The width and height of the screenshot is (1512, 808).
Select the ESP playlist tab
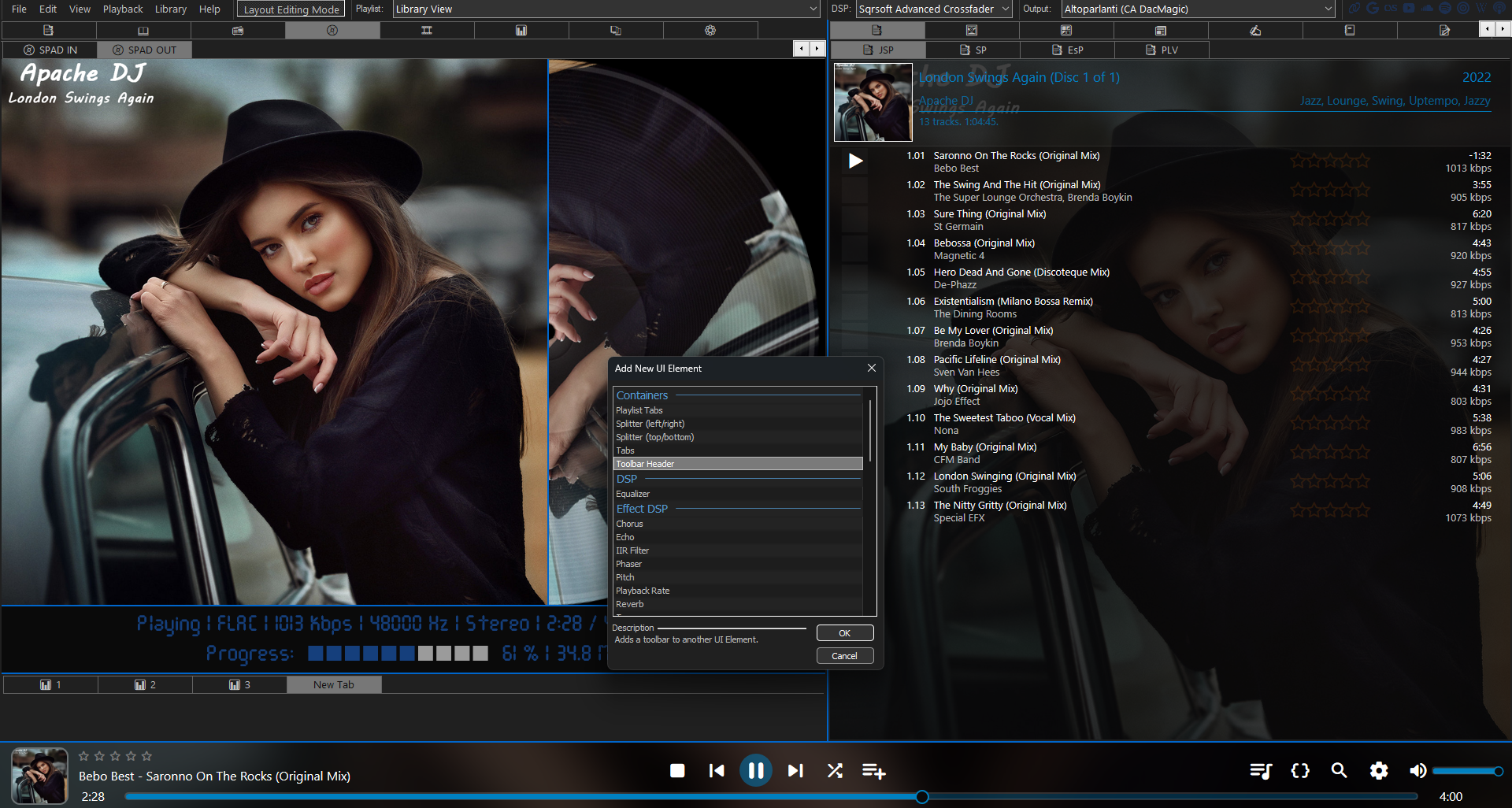(1067, 50)
